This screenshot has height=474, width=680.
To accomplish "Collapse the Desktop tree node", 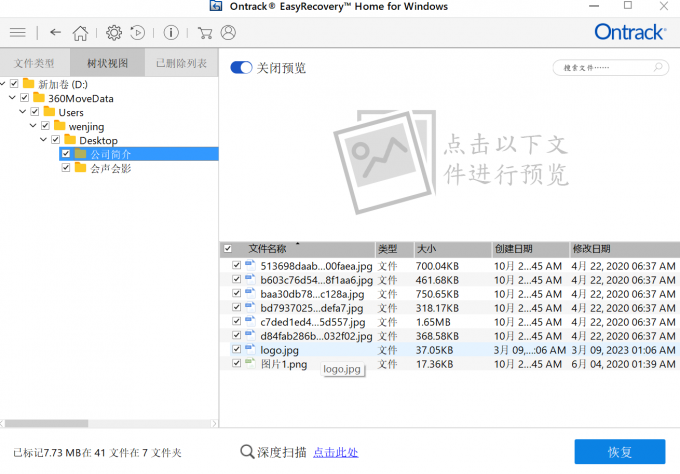I will (43, 140).
